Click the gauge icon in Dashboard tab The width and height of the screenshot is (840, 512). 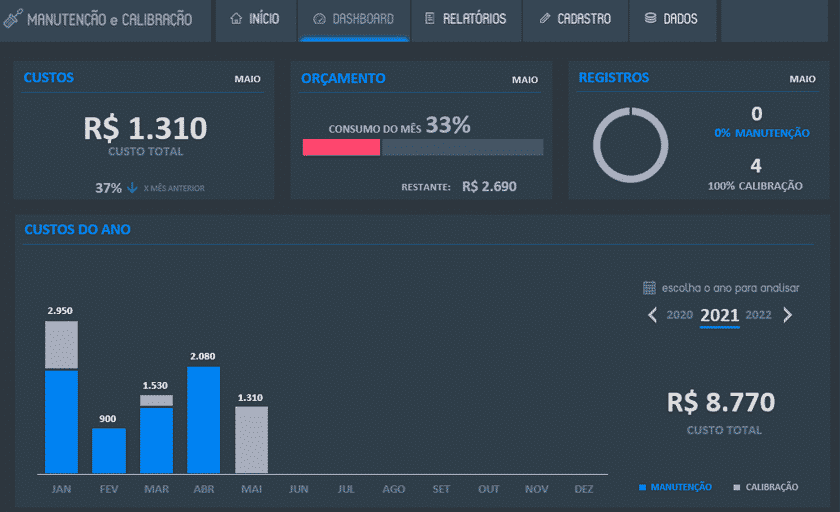coord(319,19)
